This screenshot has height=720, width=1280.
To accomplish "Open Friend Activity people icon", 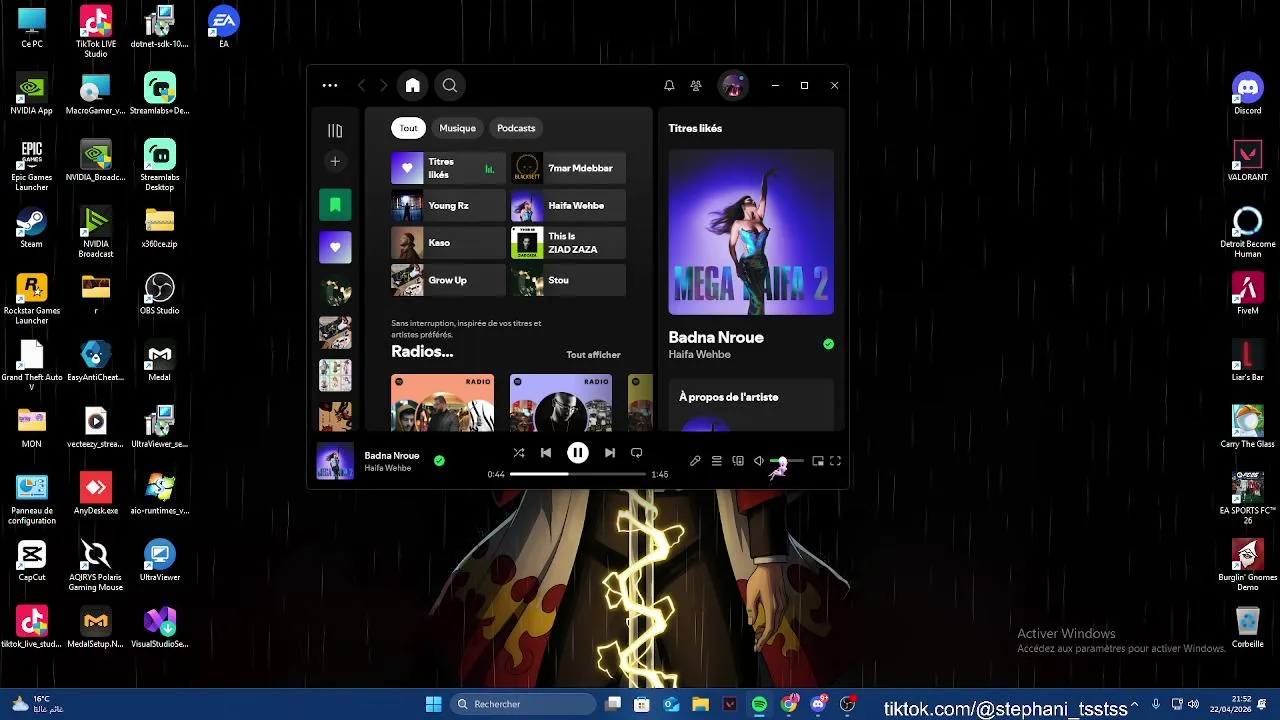I will click(x=696, y=86).
